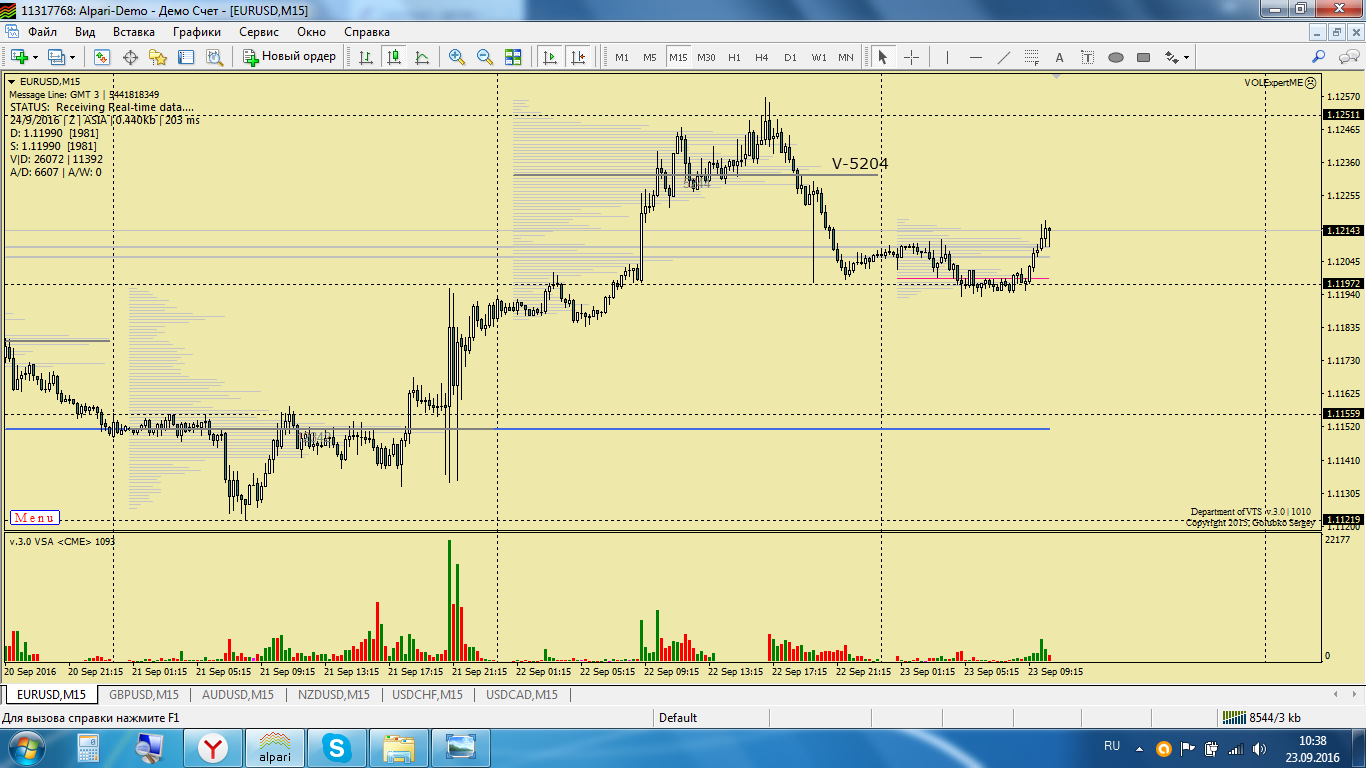This screenshot has height=768, width=1366.
Task: Open the search magnifier icon
Action: pyautogui.click(x=1319, y=57)
